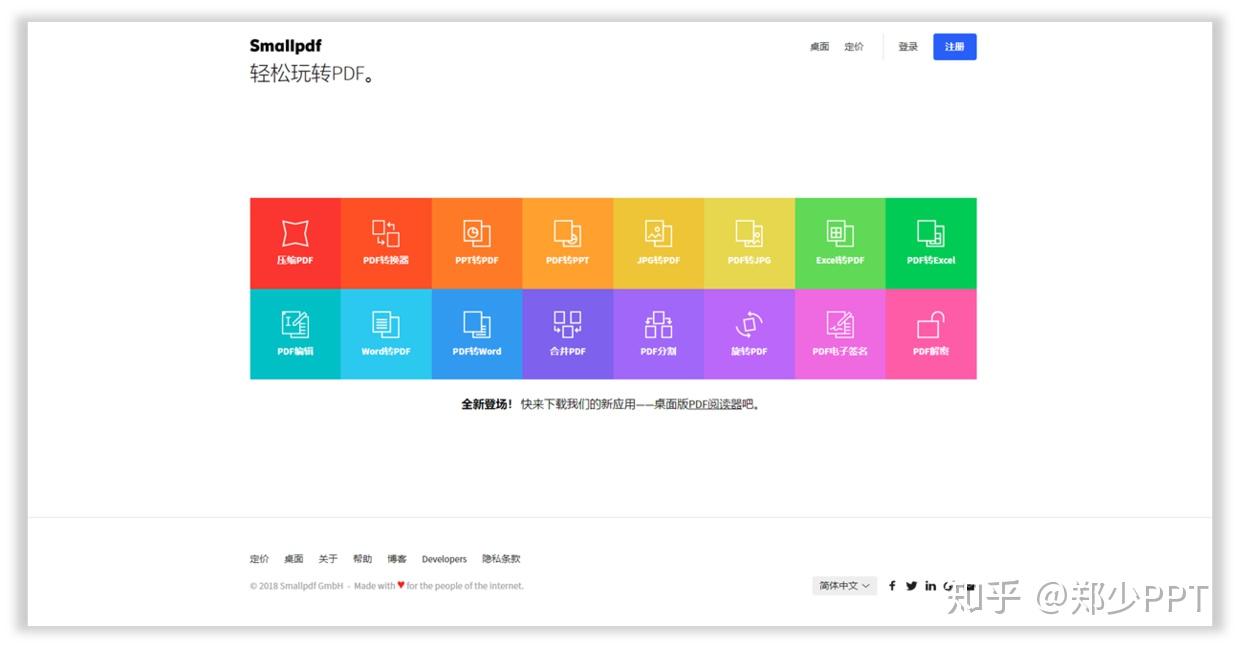
Task: Click the 轻松玩转PDF。 tagline text
Action: 312,74
